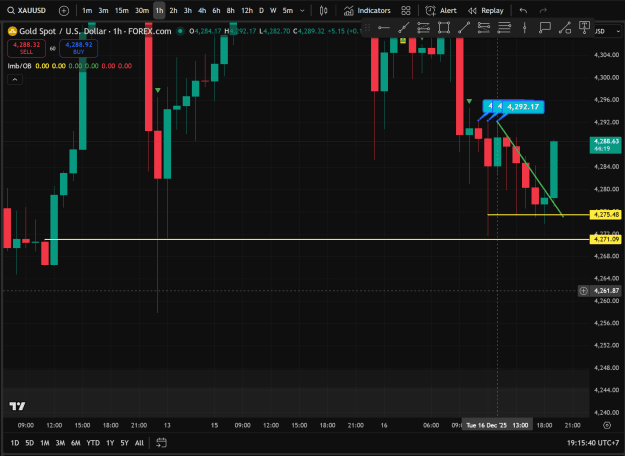
Task: Set range to 6M
Action: click(76, 443)
